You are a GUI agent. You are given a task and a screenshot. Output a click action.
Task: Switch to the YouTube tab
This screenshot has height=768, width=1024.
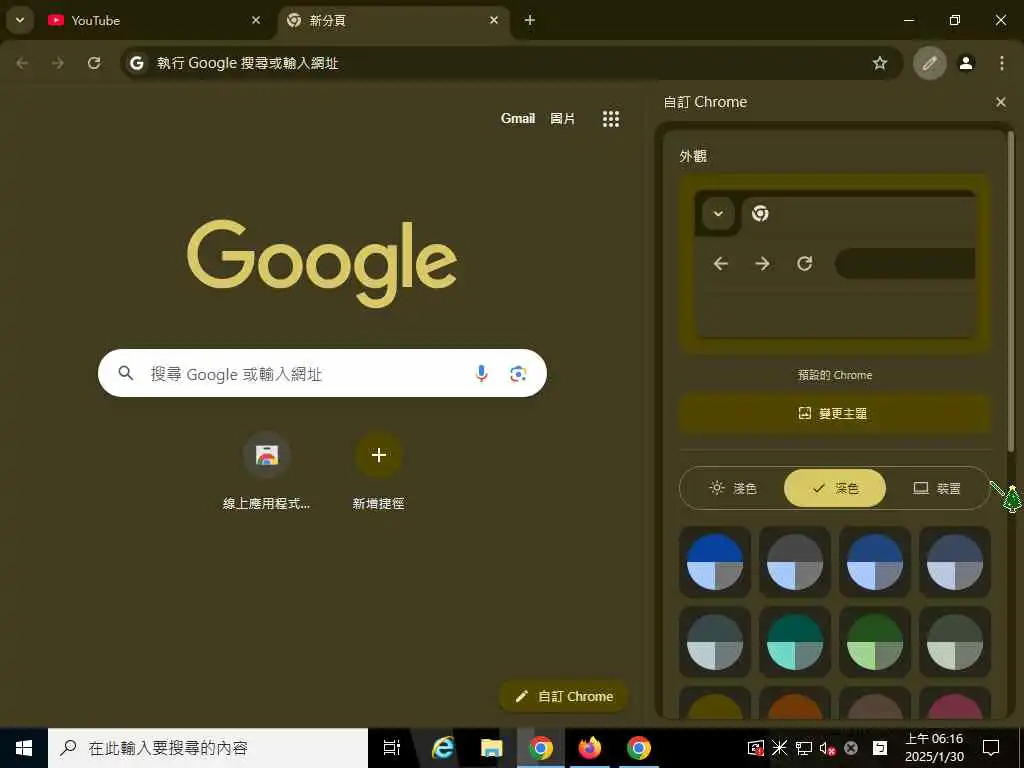pyautogui.click(x=153, y=20)
